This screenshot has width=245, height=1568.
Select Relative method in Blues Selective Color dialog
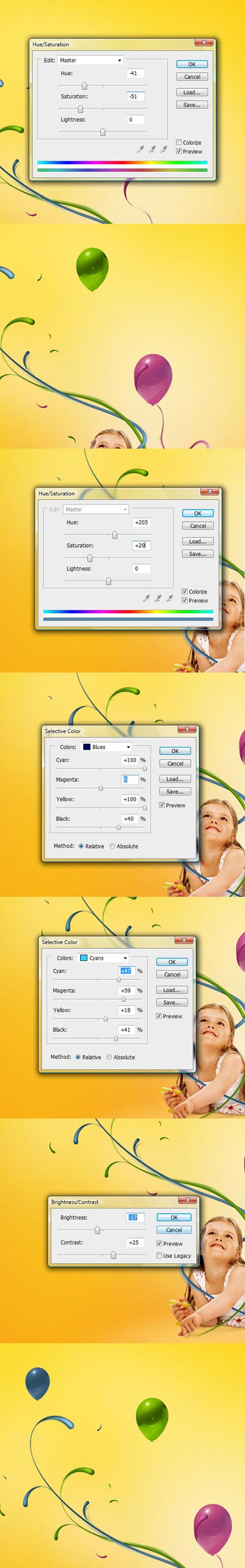coord(81,846)
